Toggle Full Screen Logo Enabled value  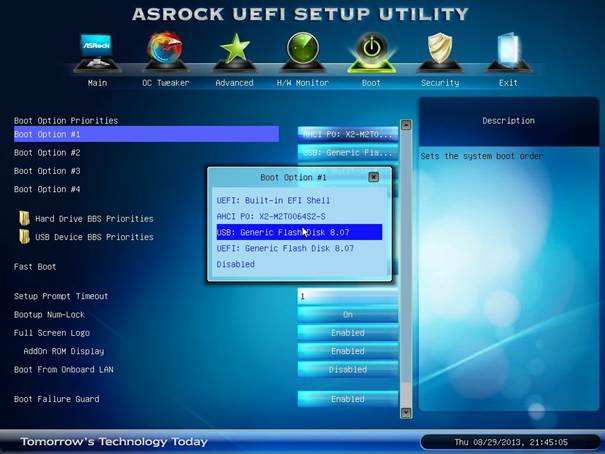pyautogui.click(x=347, y=333)
